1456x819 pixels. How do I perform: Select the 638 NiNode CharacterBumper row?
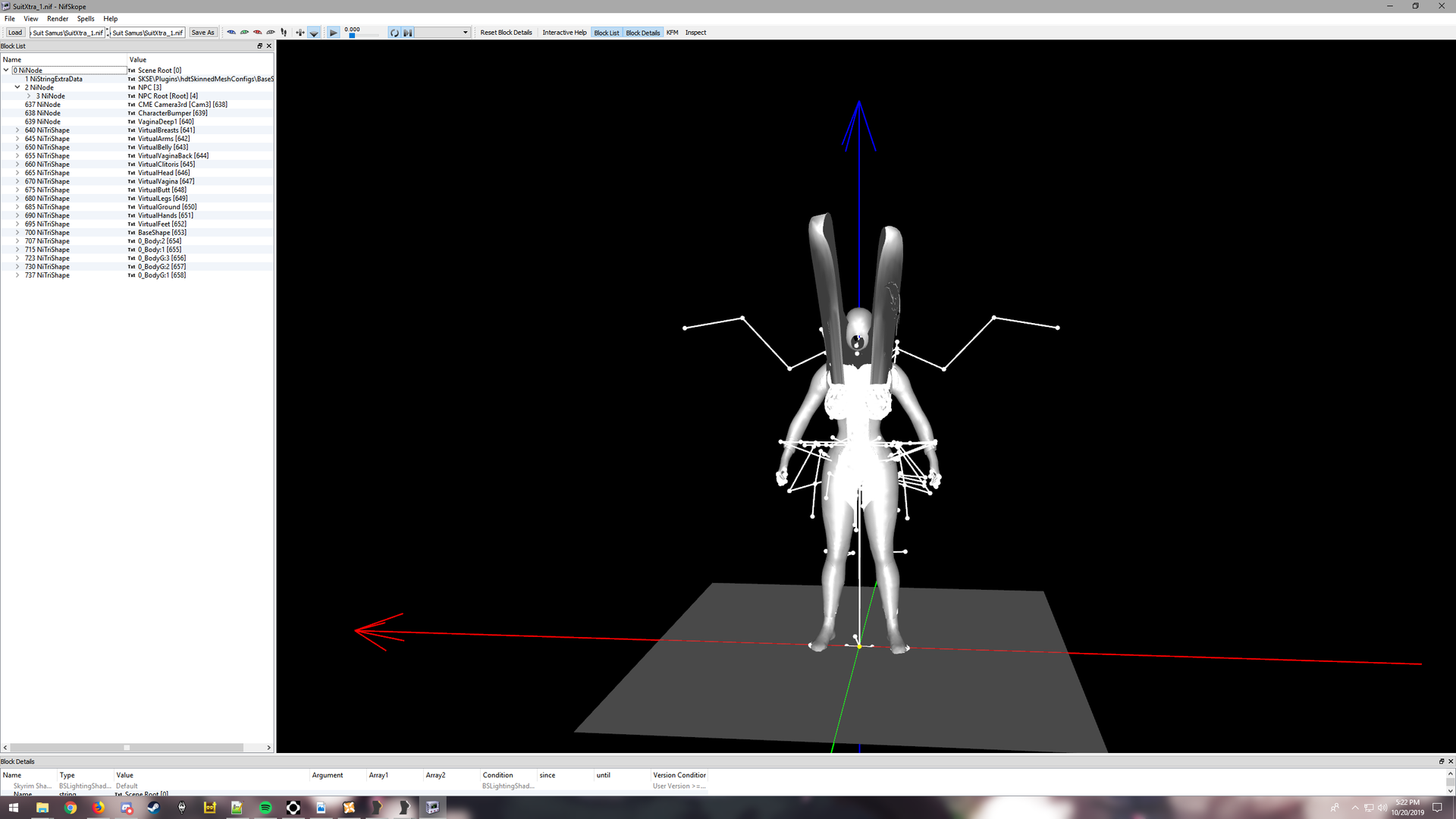(x=137, y=113)
